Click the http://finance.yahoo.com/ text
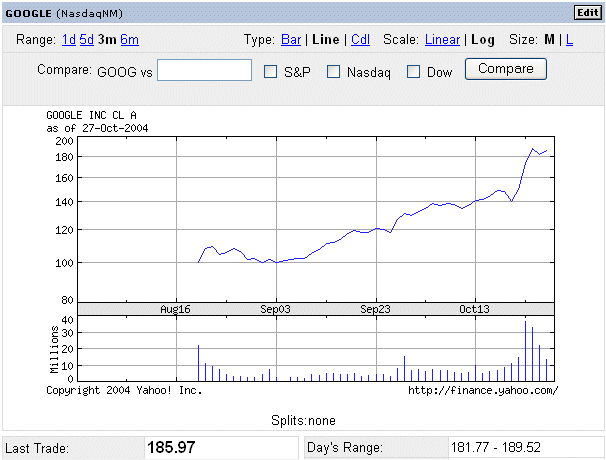This screenshot has width=606, height=460. coord(483,390)
